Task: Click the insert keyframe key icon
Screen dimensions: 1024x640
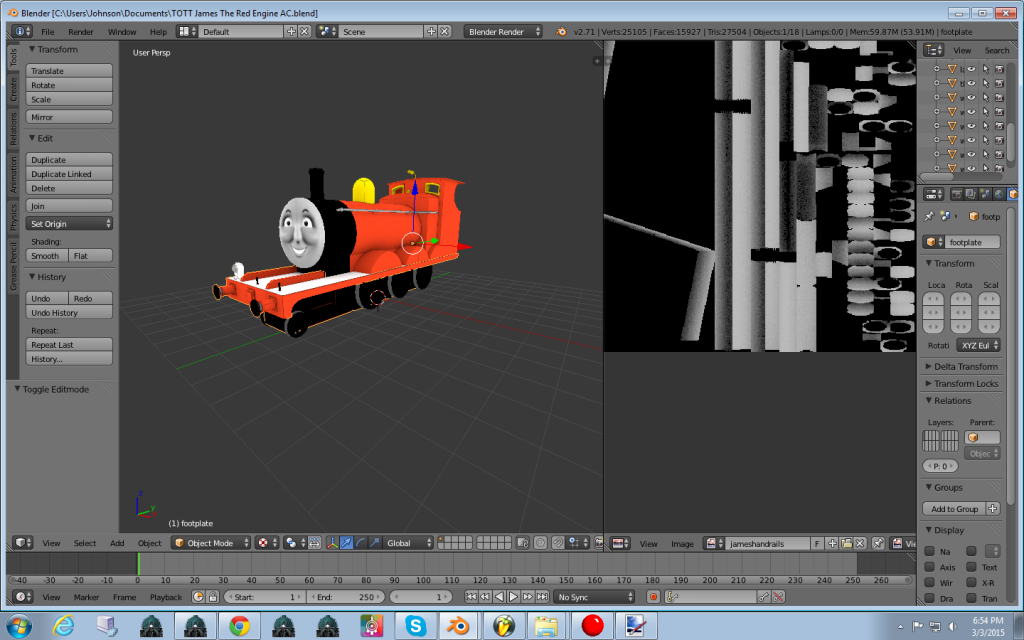Action: [763, 597]
